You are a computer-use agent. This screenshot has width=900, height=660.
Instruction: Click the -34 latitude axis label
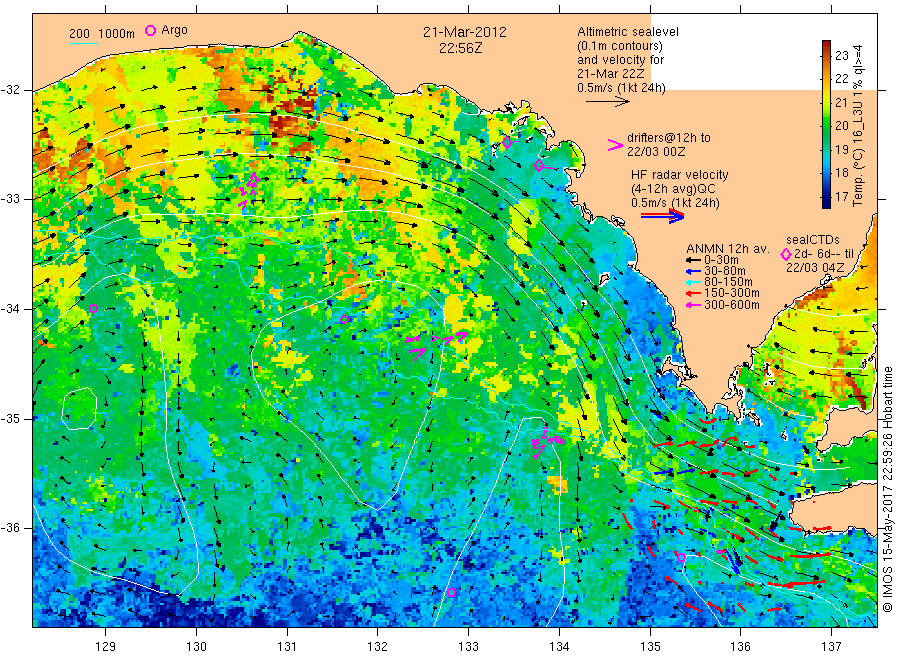[12, 309]
